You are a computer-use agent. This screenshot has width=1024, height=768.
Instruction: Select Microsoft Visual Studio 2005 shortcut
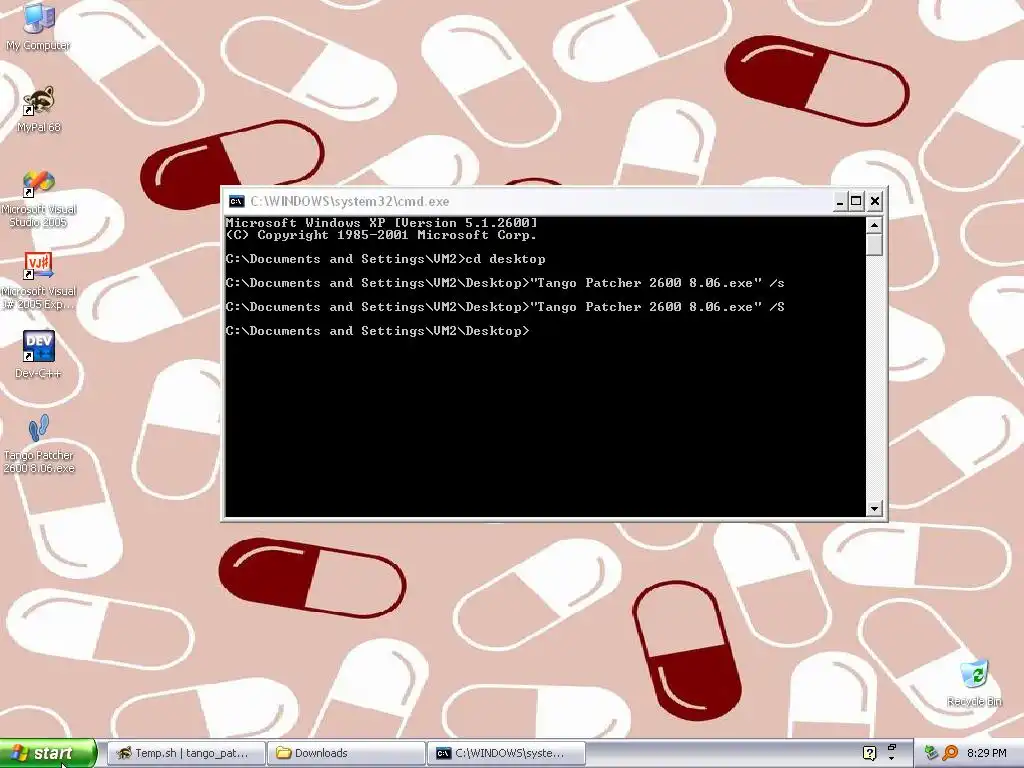[39, 199]
